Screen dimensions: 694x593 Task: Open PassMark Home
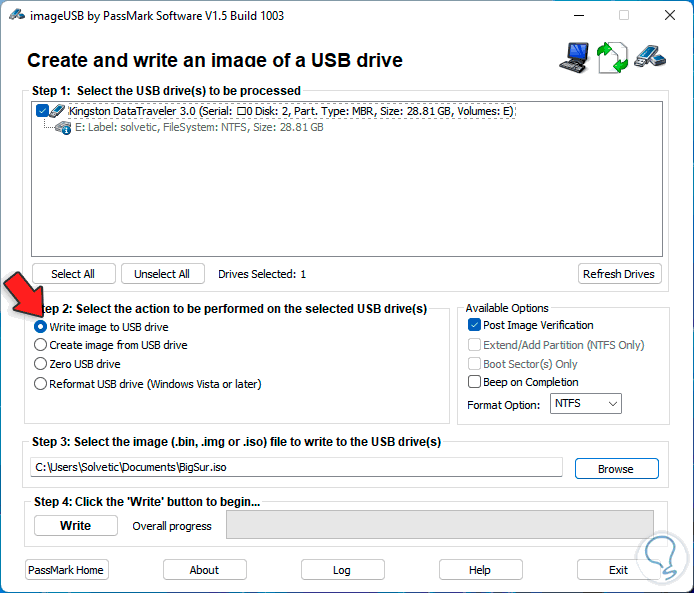coord(66,570)
